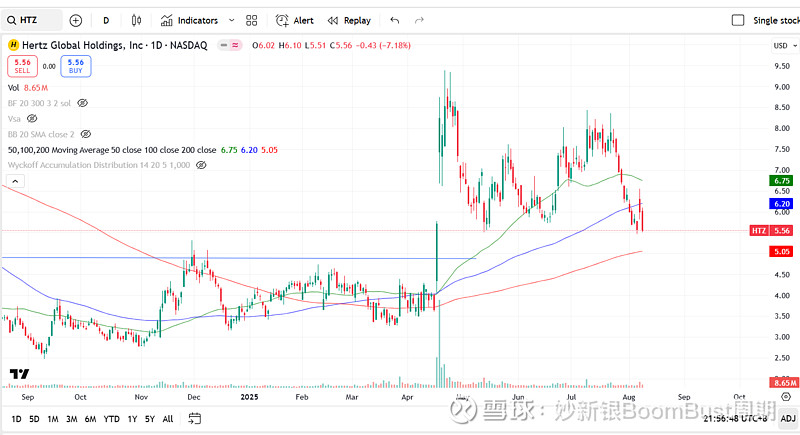The image size is (800, 435).
Task: Click the Dec label on time axis
Action: [x=194, y=397]
